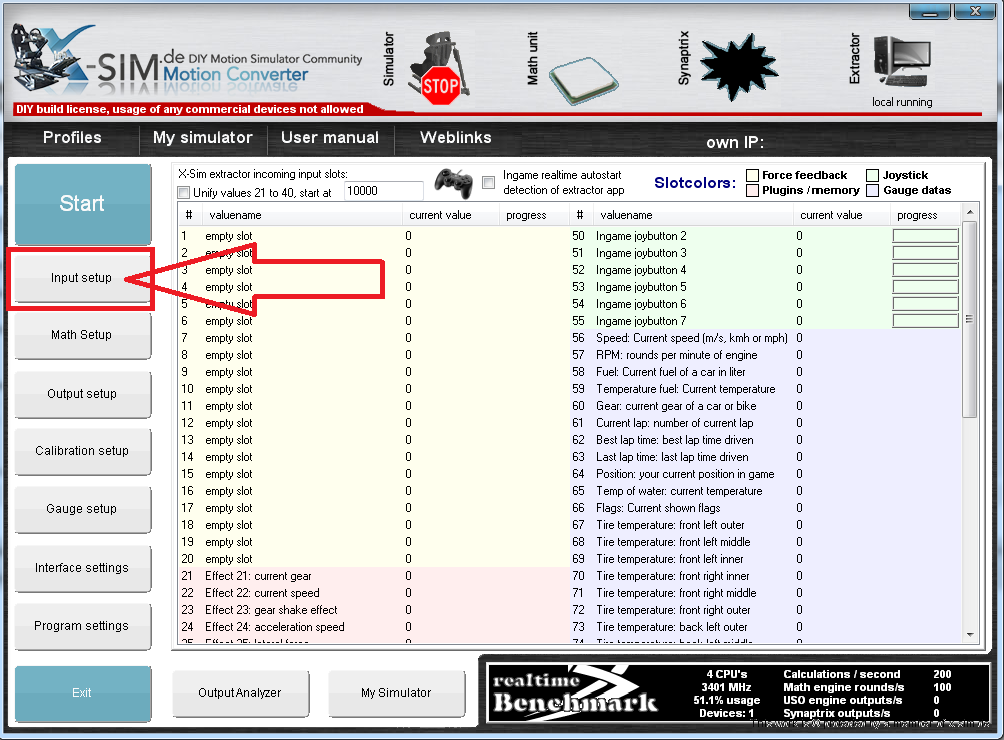1004x740 pixels.
Task: Click the Force feedback color swatch
Action: click(x=752, y=175)
